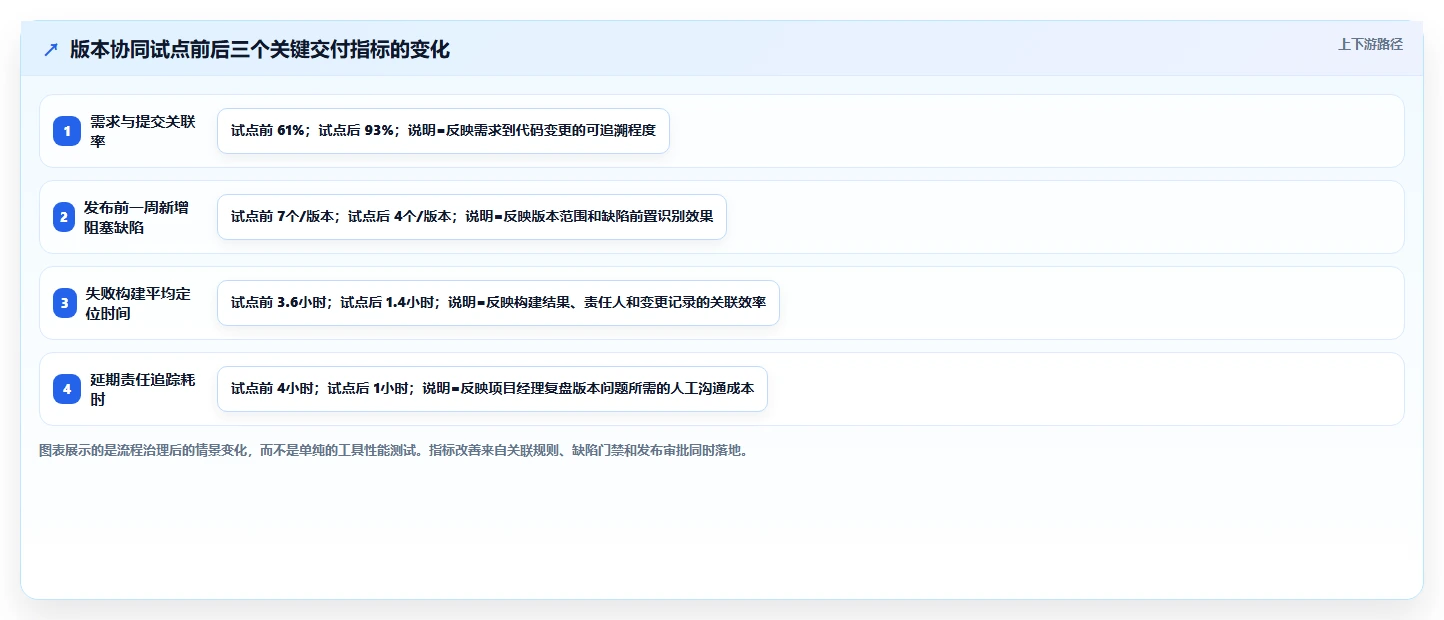
Task: Click the detail box starting 试点前 3.6小时
Action: pyautogui.click(x=498, y=303)
